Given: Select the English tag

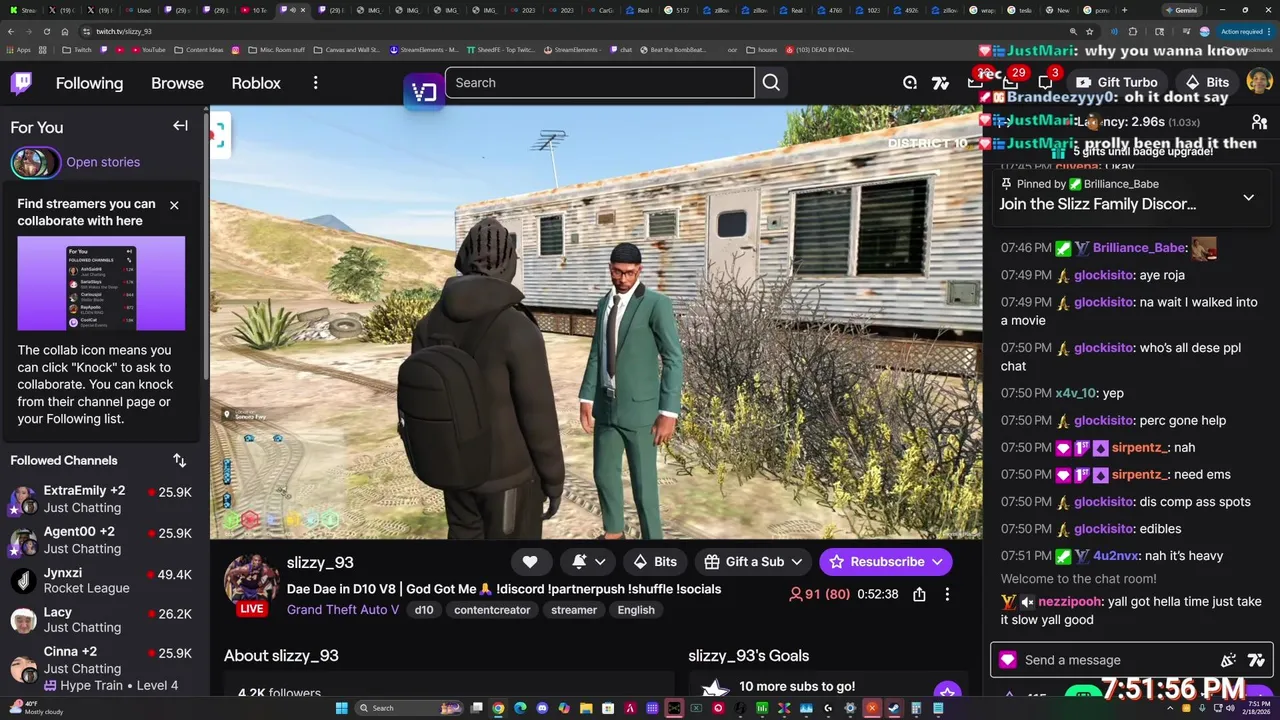Looking at the screenshot, I should [636, 610].
